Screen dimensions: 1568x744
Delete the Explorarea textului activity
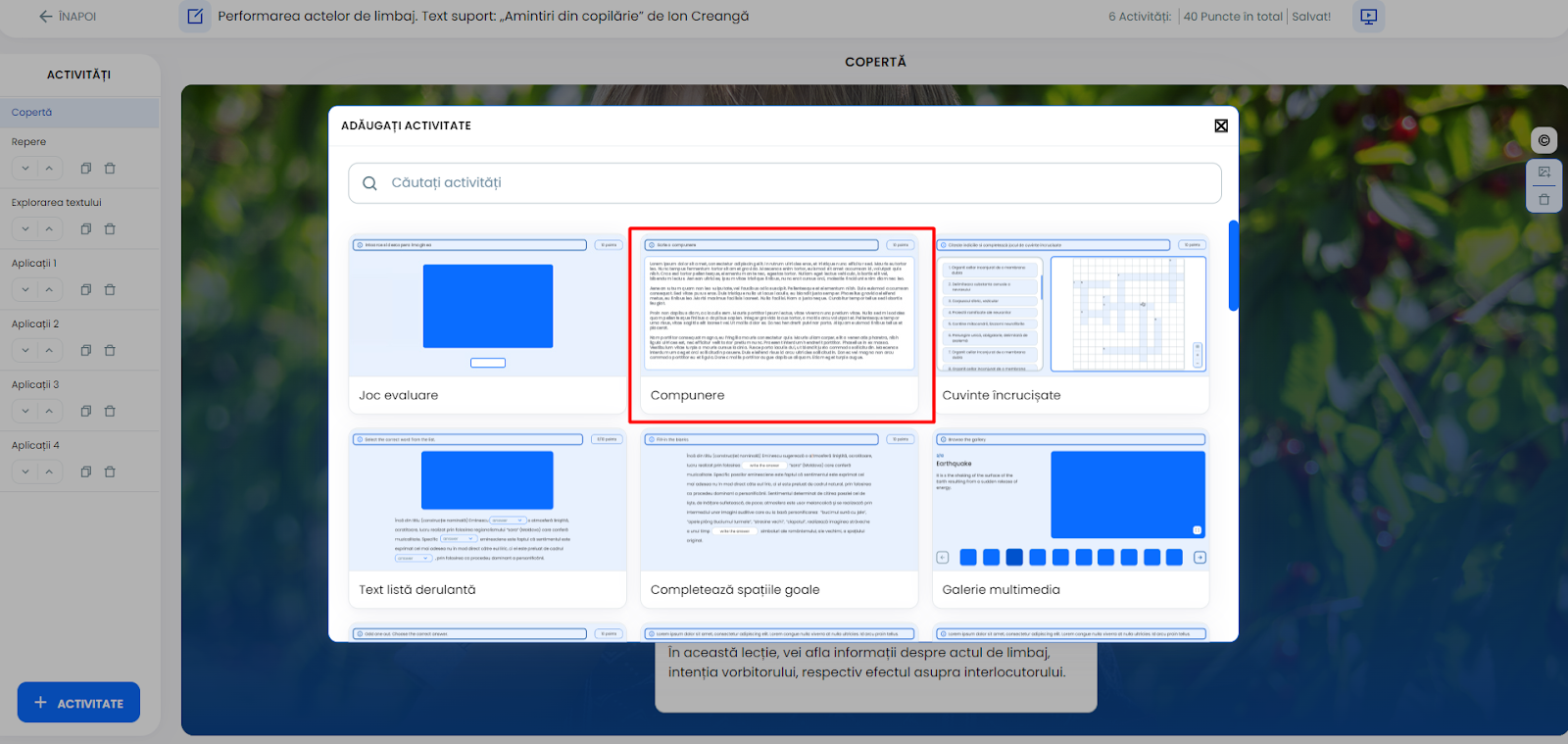110,229
